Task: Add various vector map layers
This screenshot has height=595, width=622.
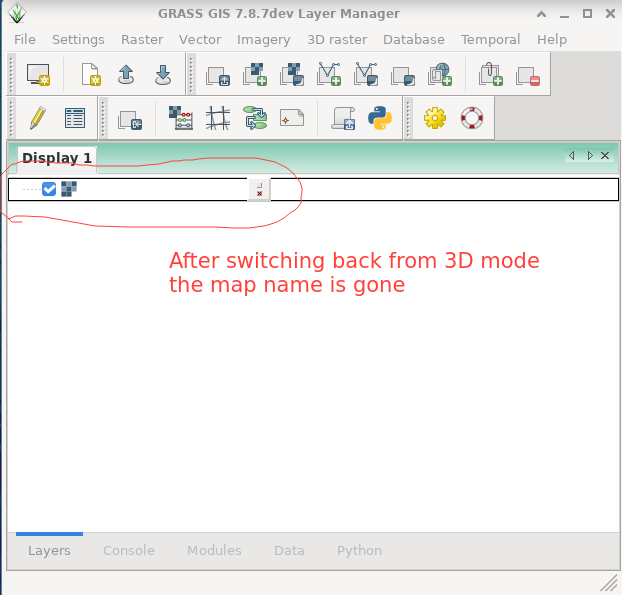Action: tap(366, 75)
